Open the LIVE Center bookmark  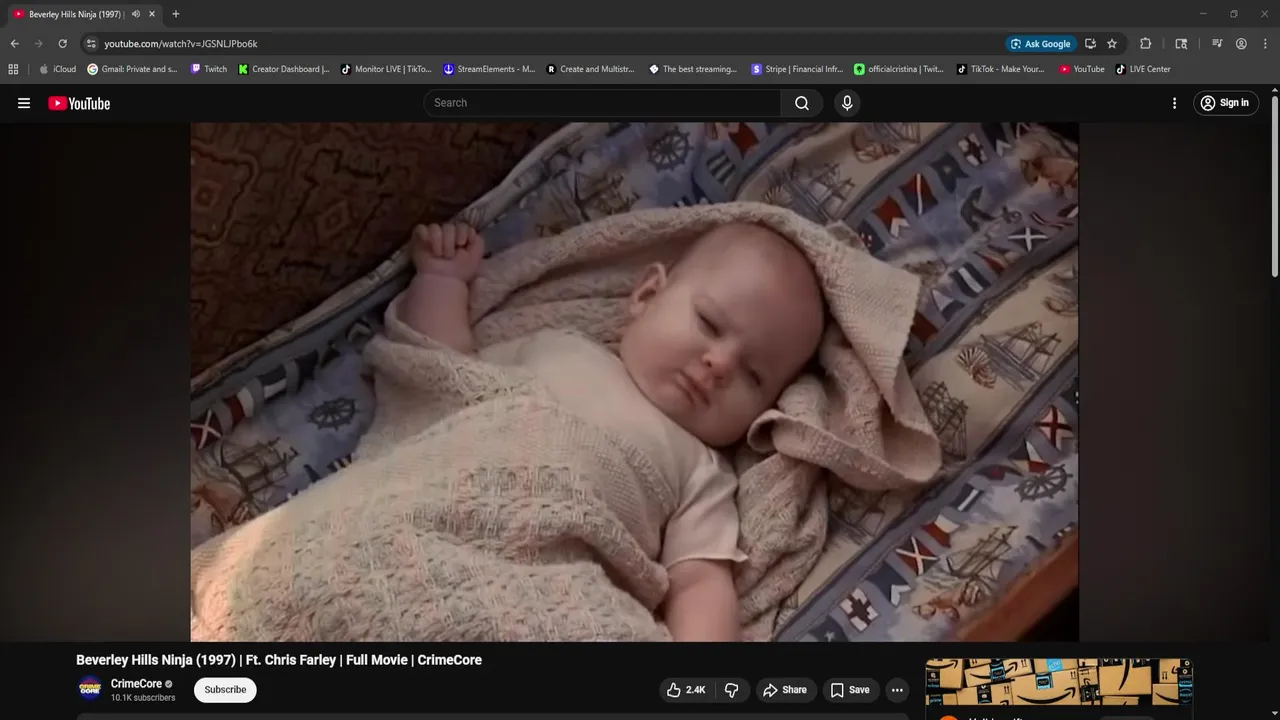pos(1143,69)
